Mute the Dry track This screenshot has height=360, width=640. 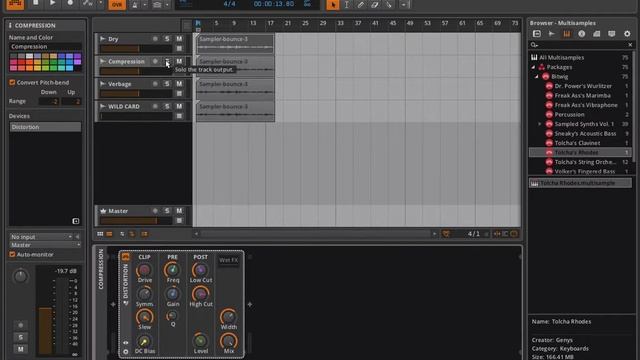coord(179,38)
